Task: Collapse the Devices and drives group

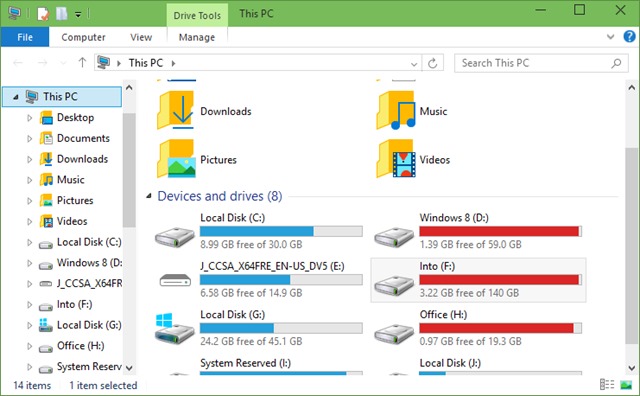Action: pos(149,196)
